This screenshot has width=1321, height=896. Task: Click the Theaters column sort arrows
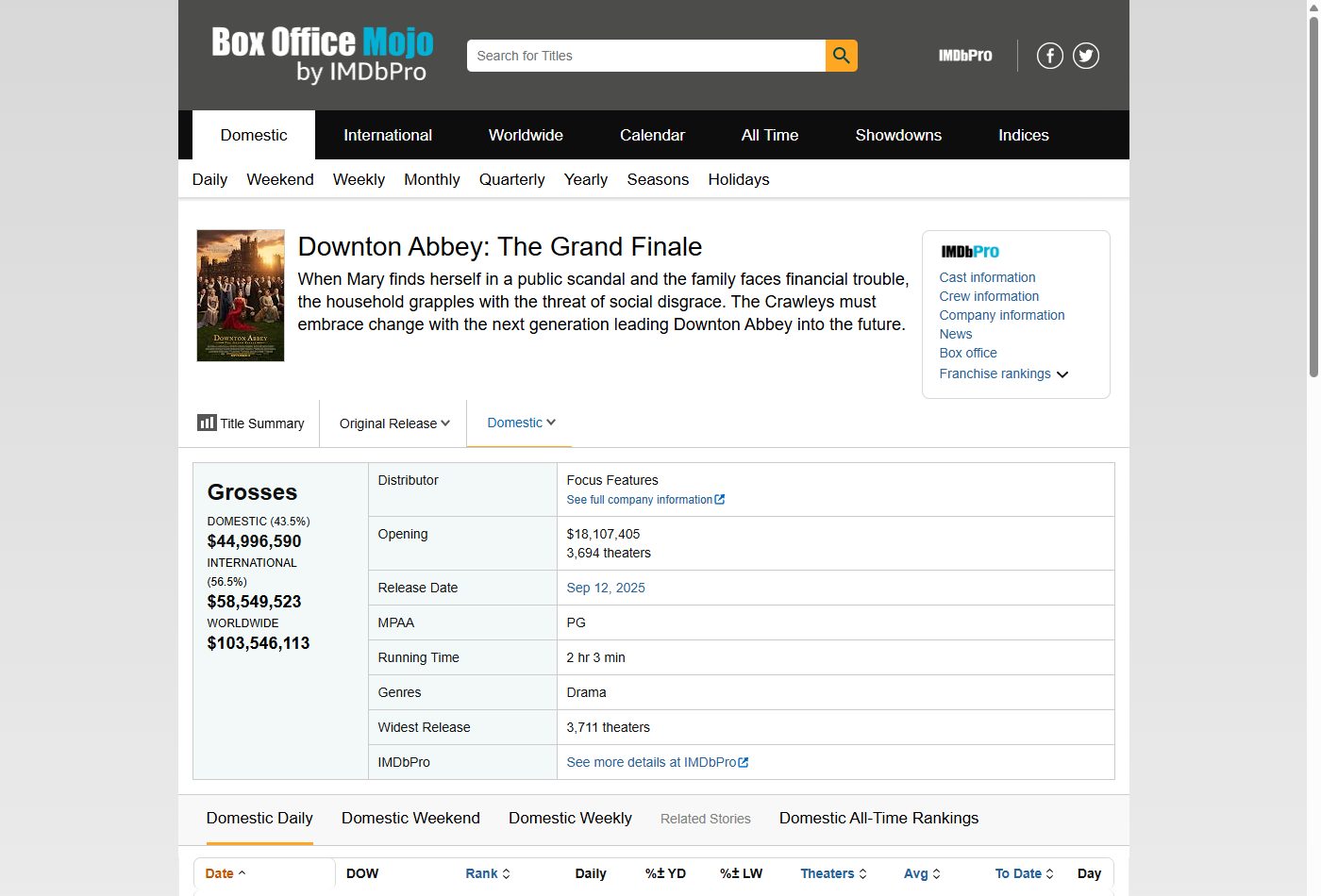click(862, 873)
